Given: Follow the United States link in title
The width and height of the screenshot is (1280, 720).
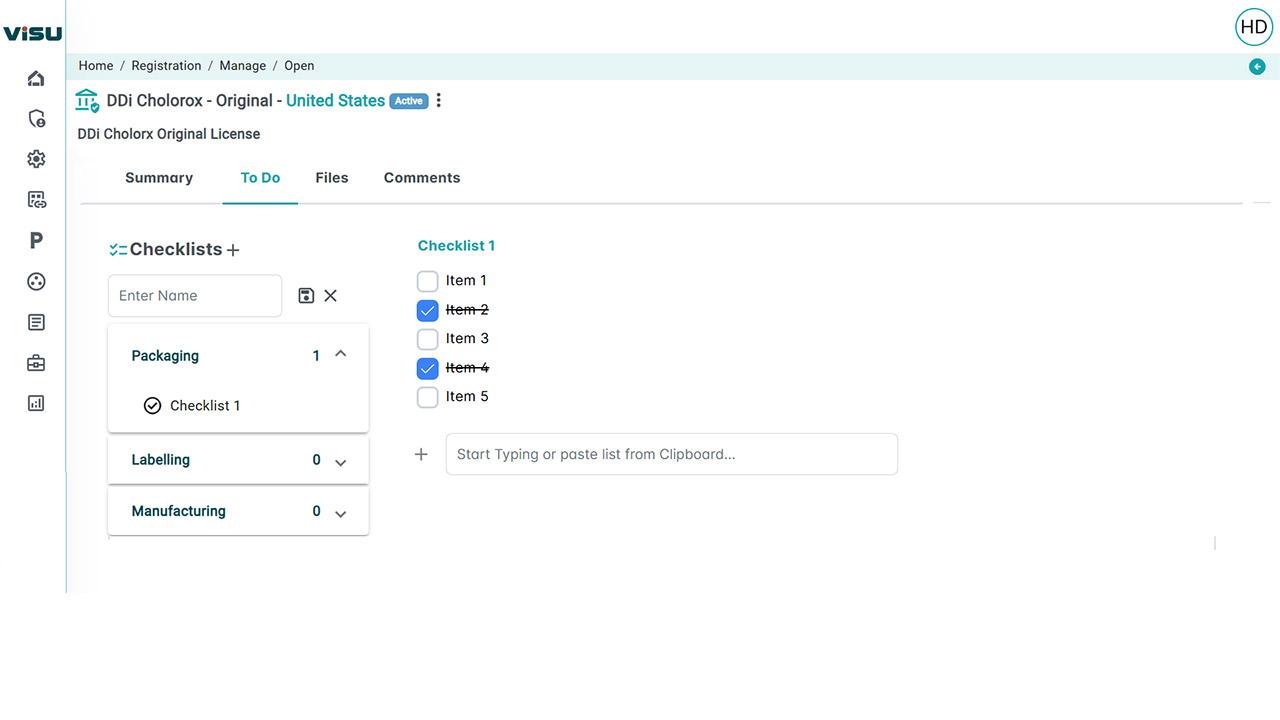Looking at the screenshot, I should 335,101.
